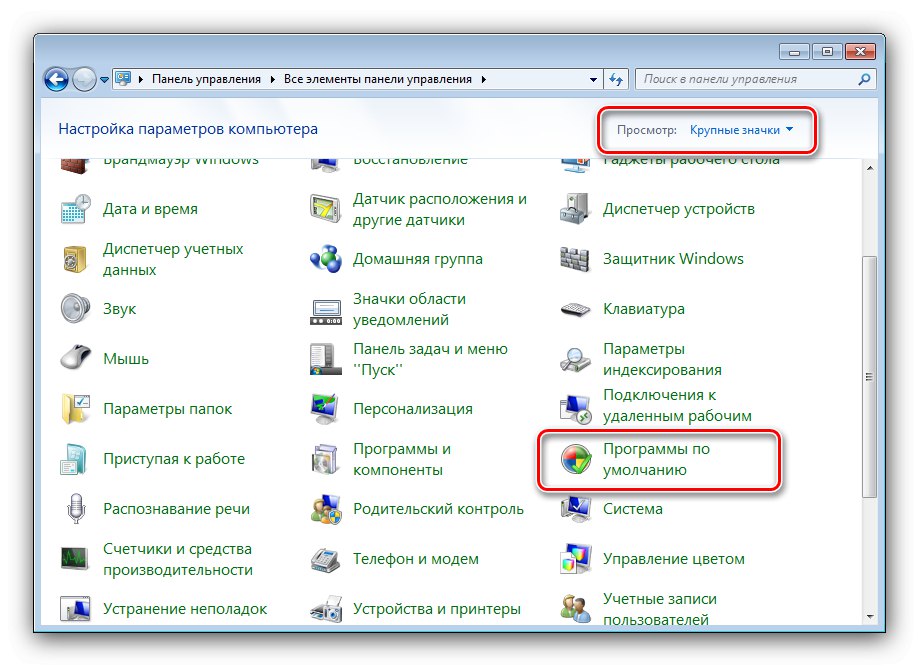Click the Персонализация monitor icon
This screenshot has width=919, height=666.
(x=325, y=409)
